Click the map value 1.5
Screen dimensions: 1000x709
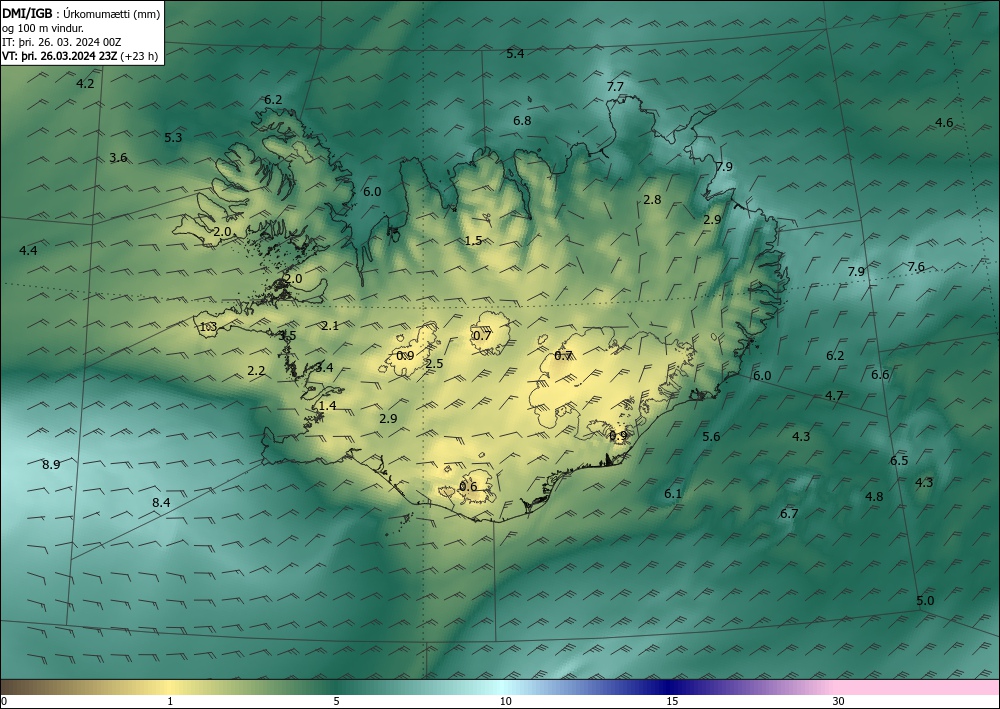(473, 240)
